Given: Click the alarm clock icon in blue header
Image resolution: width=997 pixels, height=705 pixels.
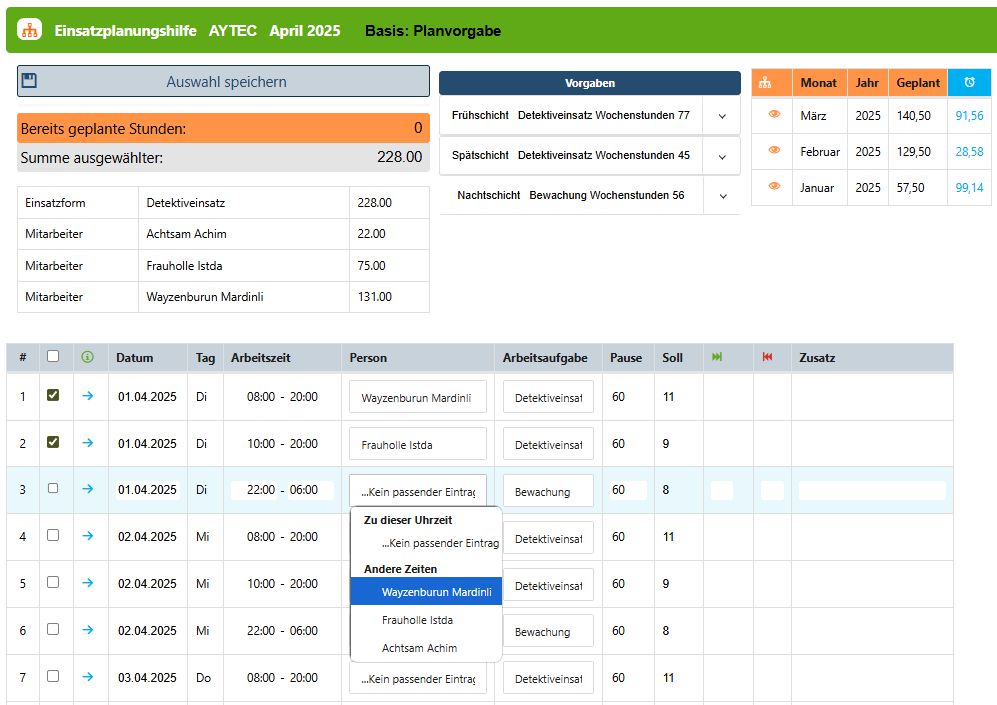Looking at the screenshot, I should (x=969, y=83).
